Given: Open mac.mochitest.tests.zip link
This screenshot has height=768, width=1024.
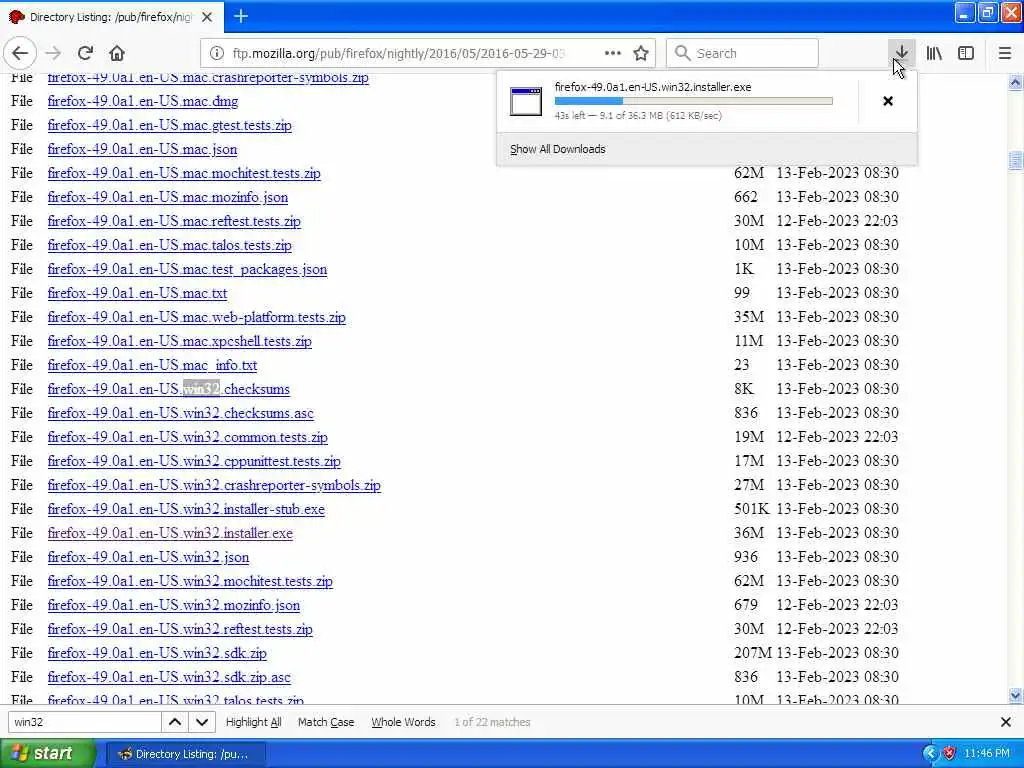Looking at the screenshot, I should tap(184, 173).
